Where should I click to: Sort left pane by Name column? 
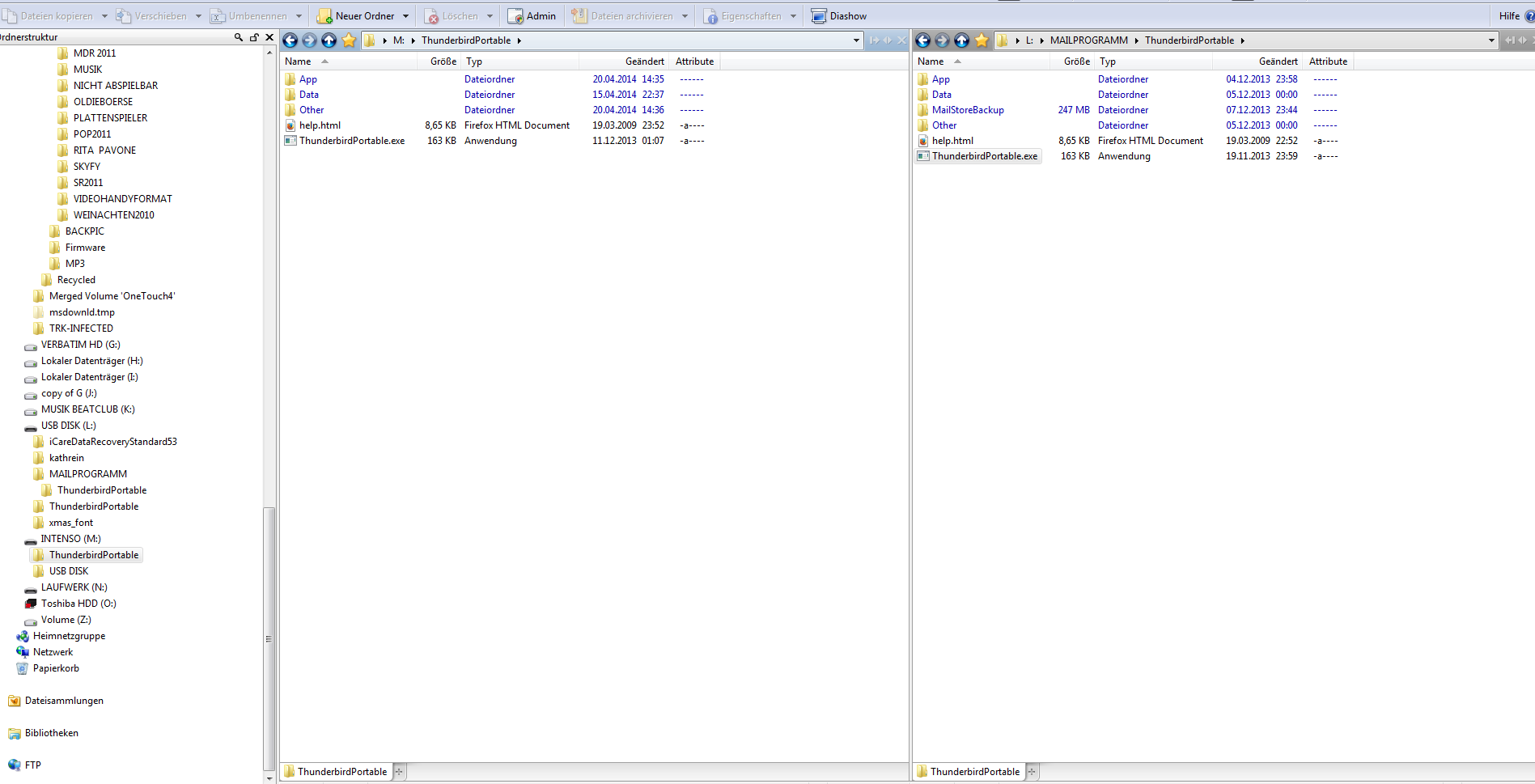pyautogui.click(x=348, y=61)
